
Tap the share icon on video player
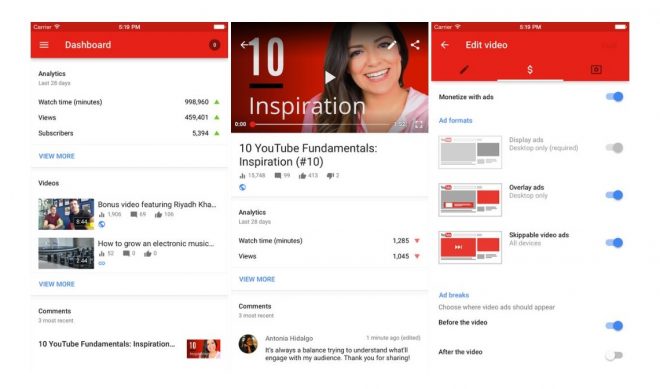click(x=415, y=45)
